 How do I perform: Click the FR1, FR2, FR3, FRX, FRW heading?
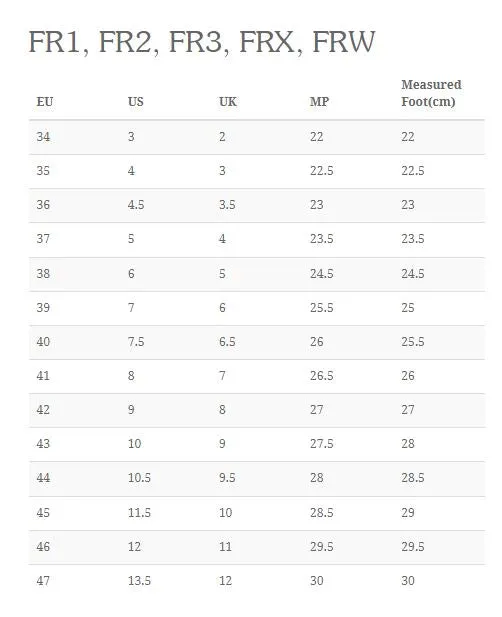tap(202, 42)
